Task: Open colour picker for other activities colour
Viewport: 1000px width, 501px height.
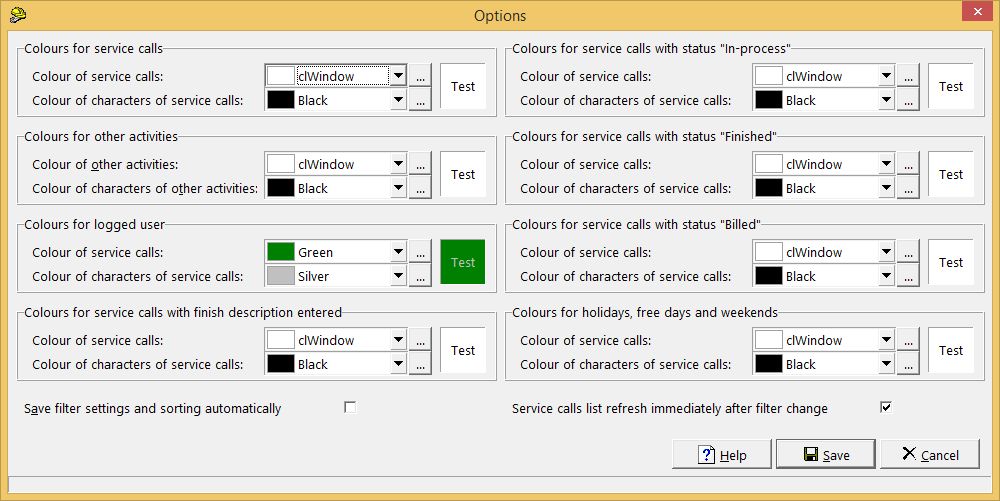Action: coord(420,165)
